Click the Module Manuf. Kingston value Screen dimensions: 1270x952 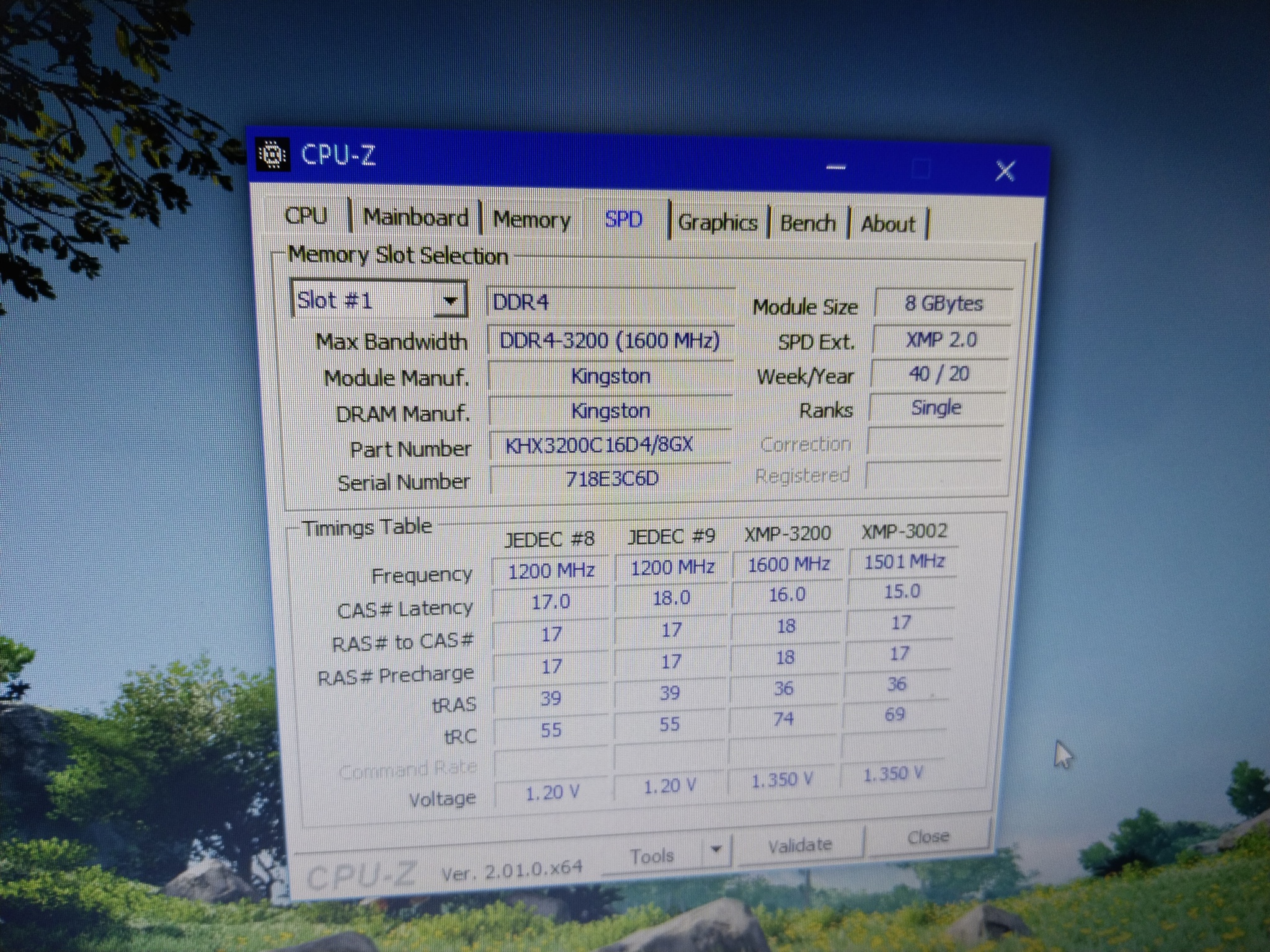point(610,376)
